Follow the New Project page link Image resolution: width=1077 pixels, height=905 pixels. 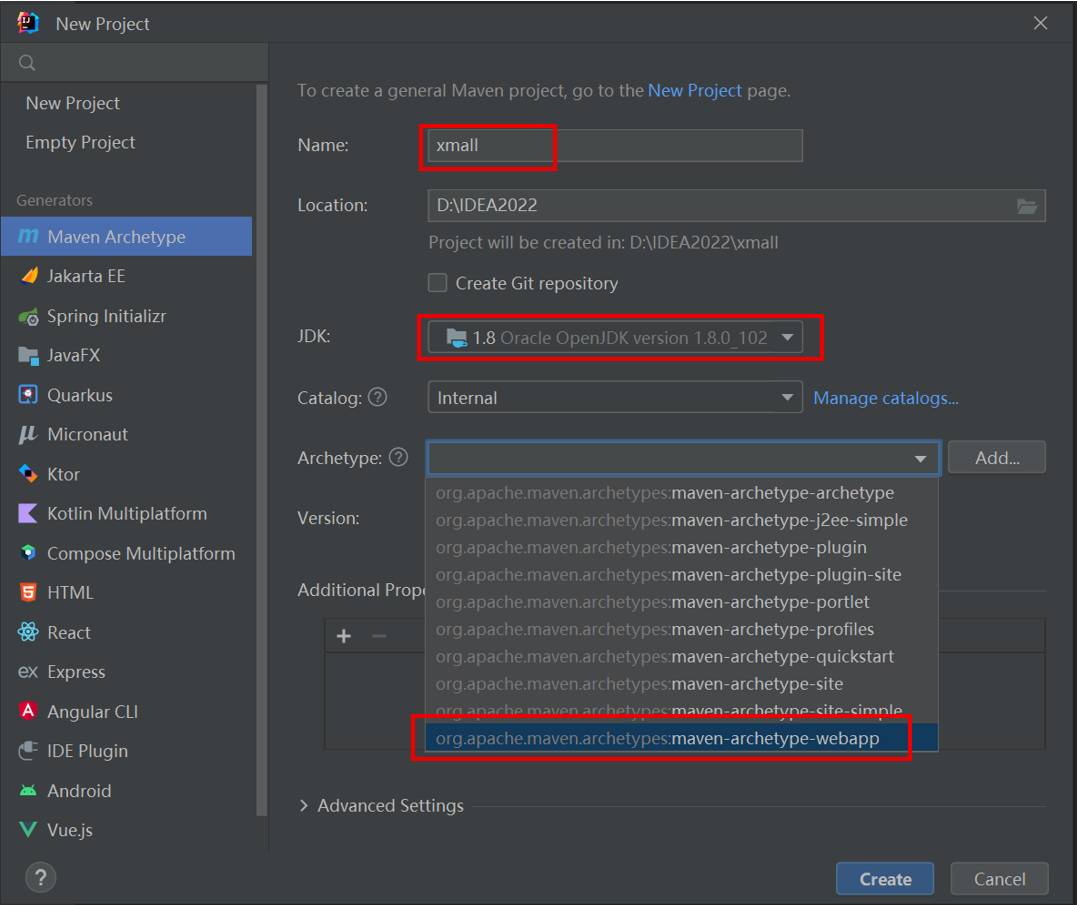[x=694, y=91]
